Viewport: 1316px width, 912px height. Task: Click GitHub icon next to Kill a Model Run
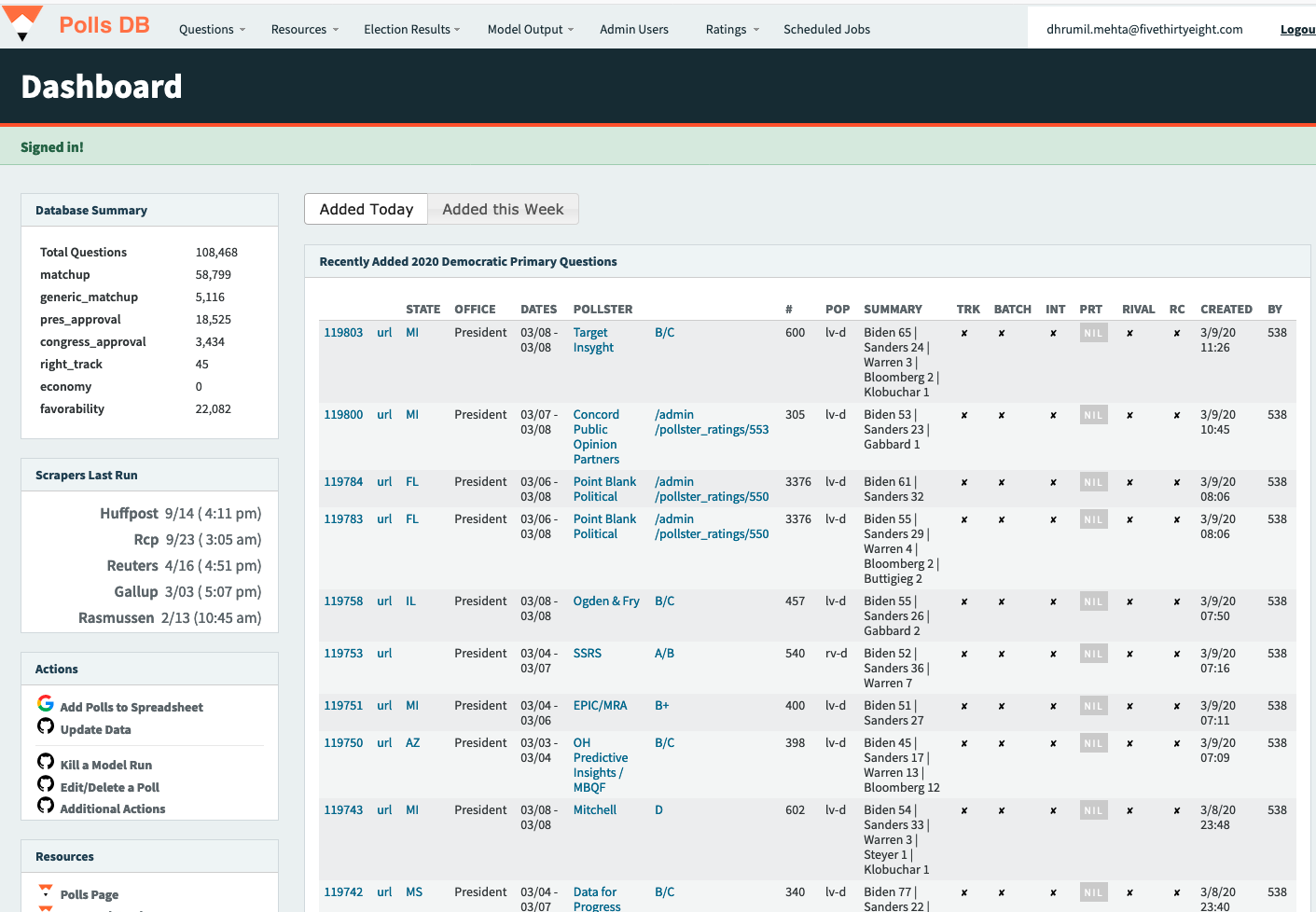46,761
